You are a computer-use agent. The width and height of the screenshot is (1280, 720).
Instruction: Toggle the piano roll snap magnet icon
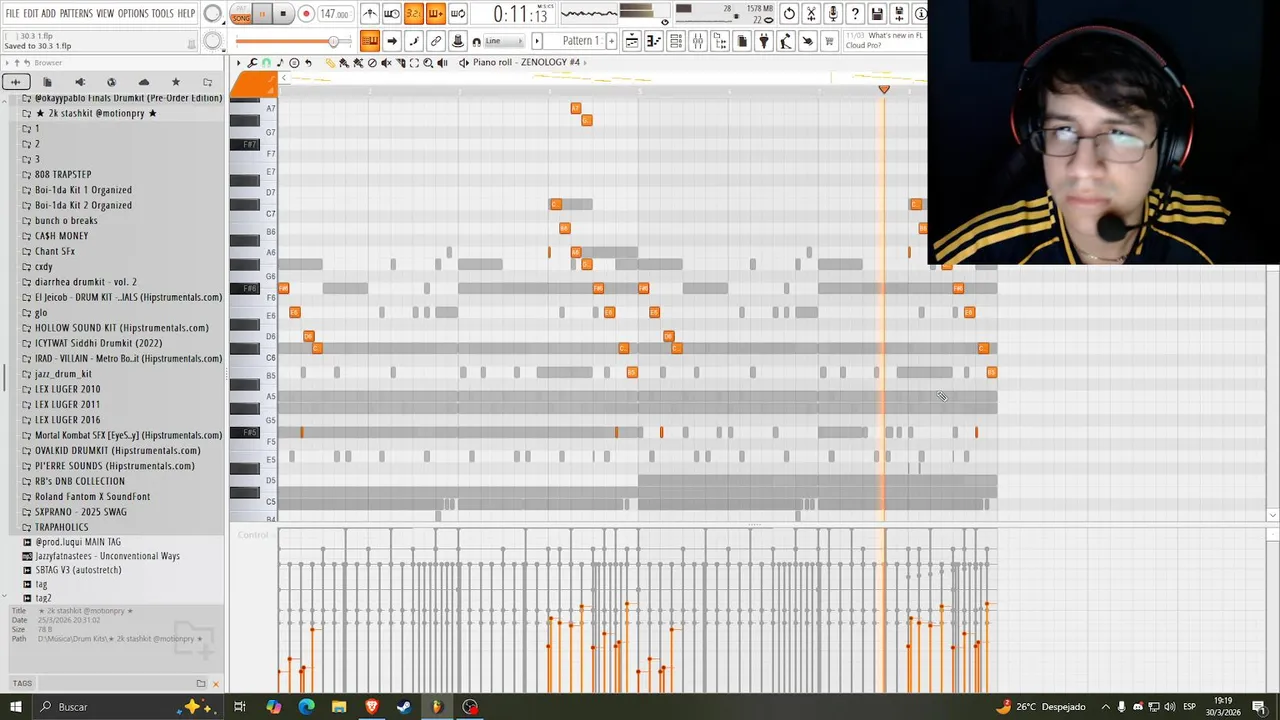click(x=266, y=63)
